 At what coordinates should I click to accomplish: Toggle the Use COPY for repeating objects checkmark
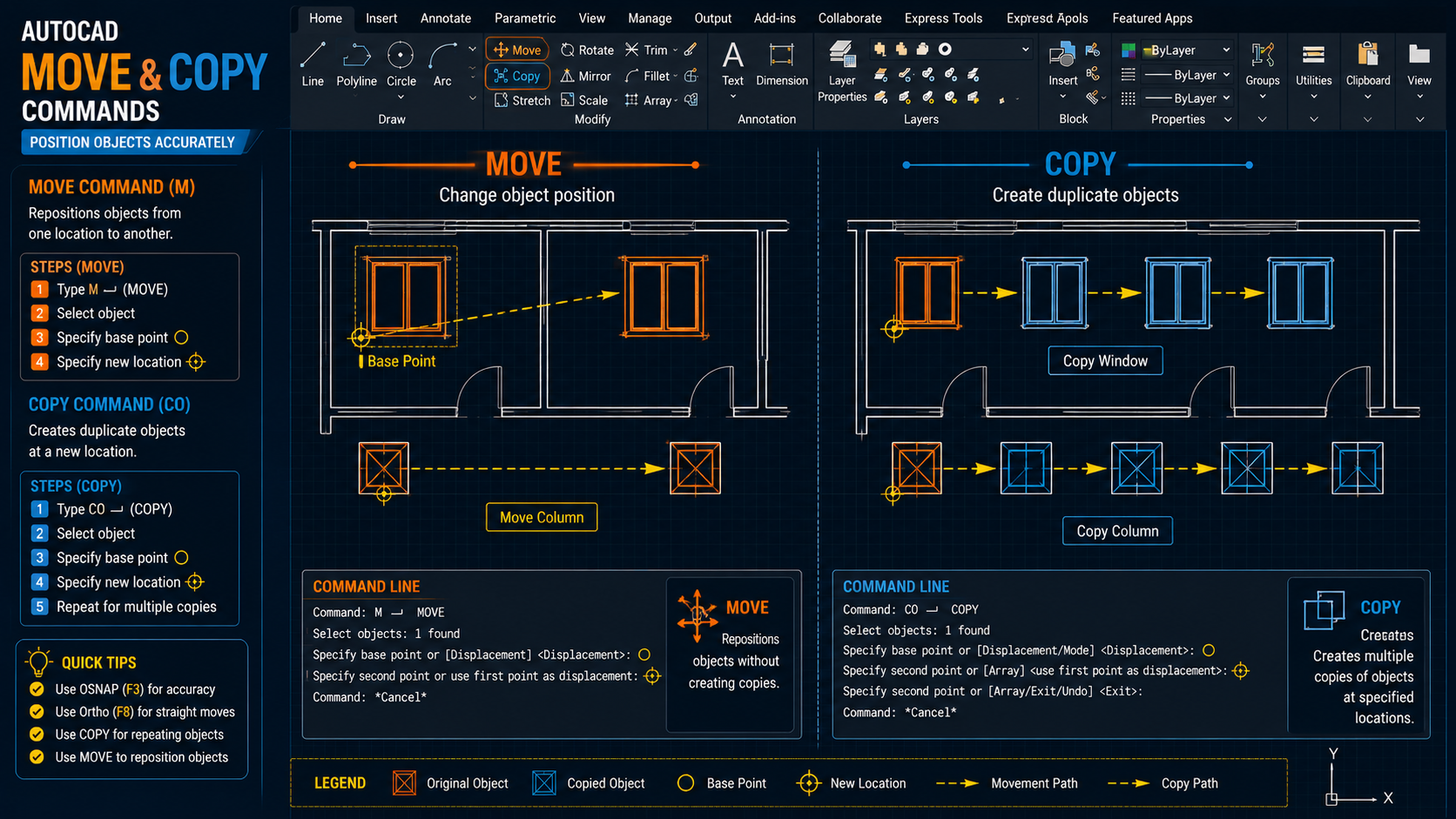(37, 735)
